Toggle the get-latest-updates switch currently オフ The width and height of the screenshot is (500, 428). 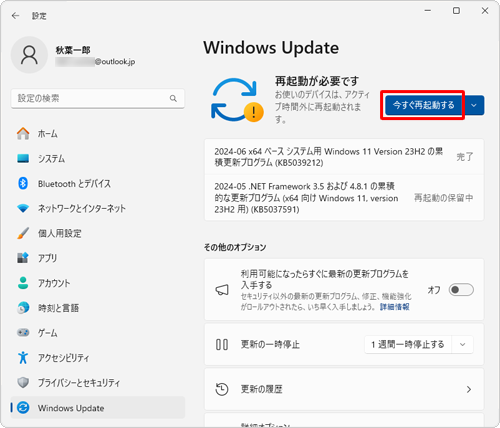[x=461, y=290]
